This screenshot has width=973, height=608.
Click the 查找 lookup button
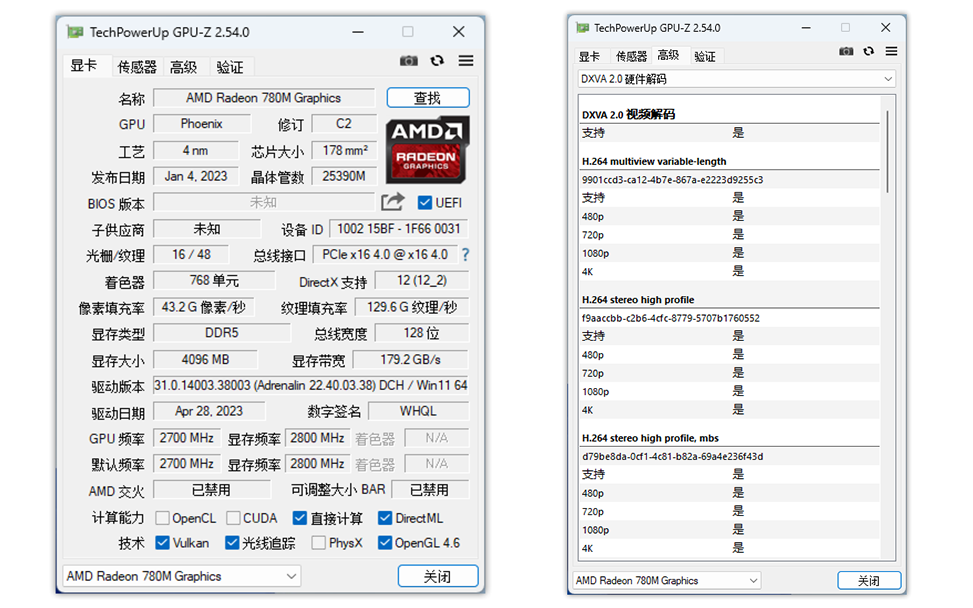pos(428,98)
